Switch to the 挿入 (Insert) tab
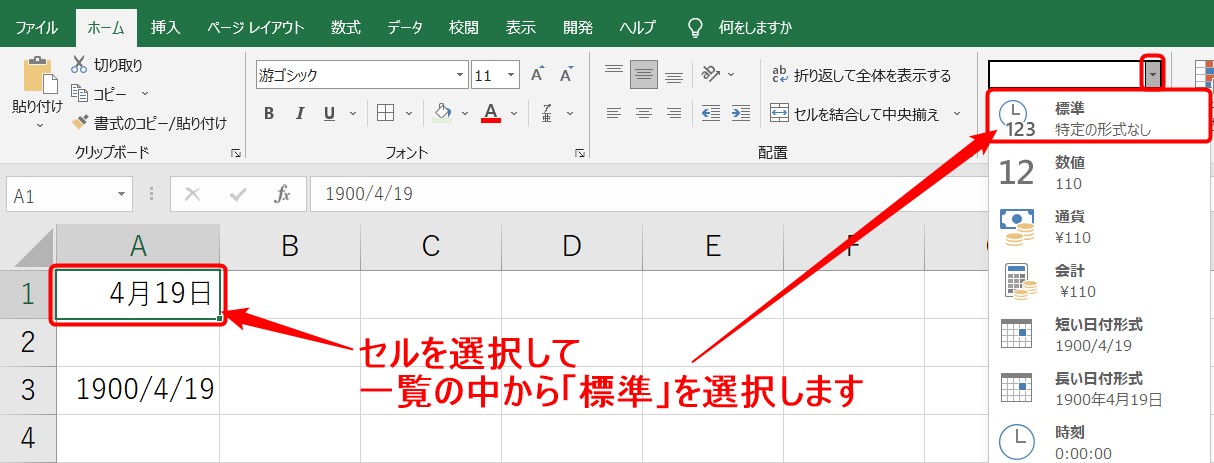This screenshot has width=1214, height=463. point(165,27)
